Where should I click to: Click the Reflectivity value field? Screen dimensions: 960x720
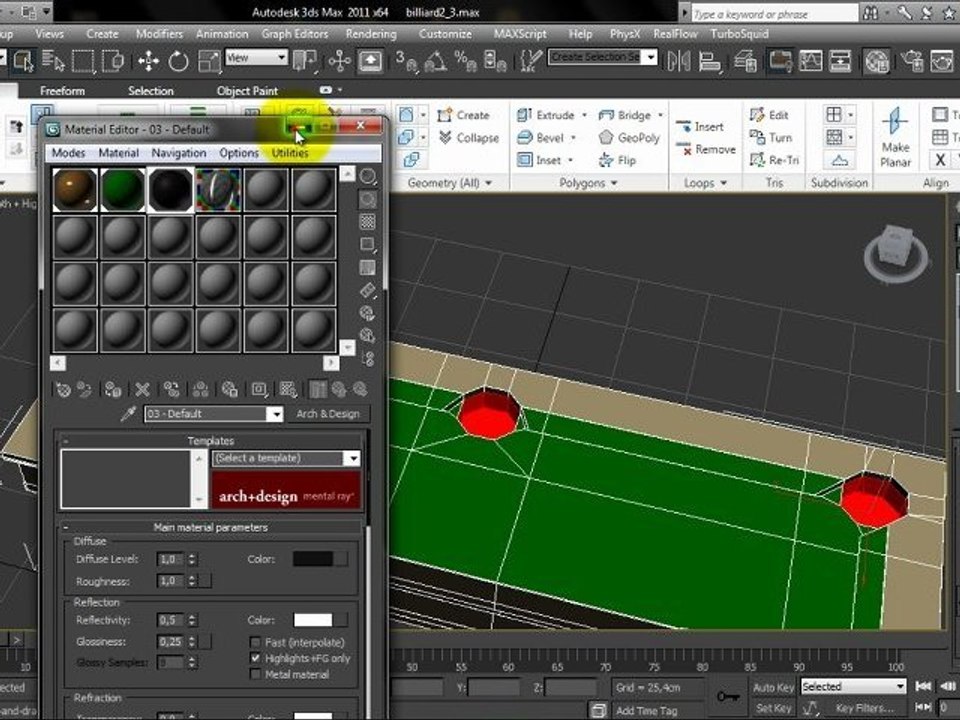170,620
